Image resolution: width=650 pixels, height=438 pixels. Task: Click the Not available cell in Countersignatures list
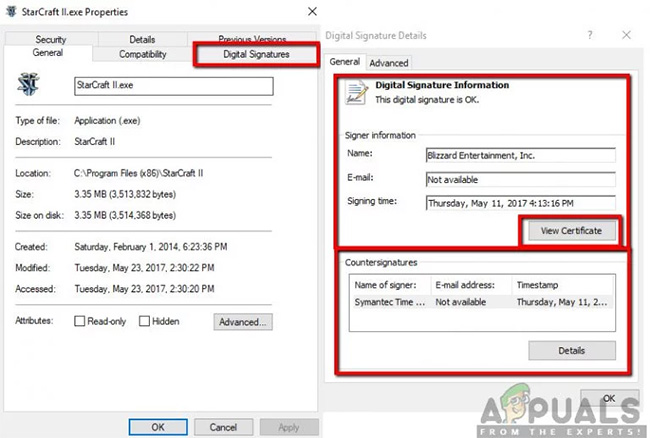461,302
